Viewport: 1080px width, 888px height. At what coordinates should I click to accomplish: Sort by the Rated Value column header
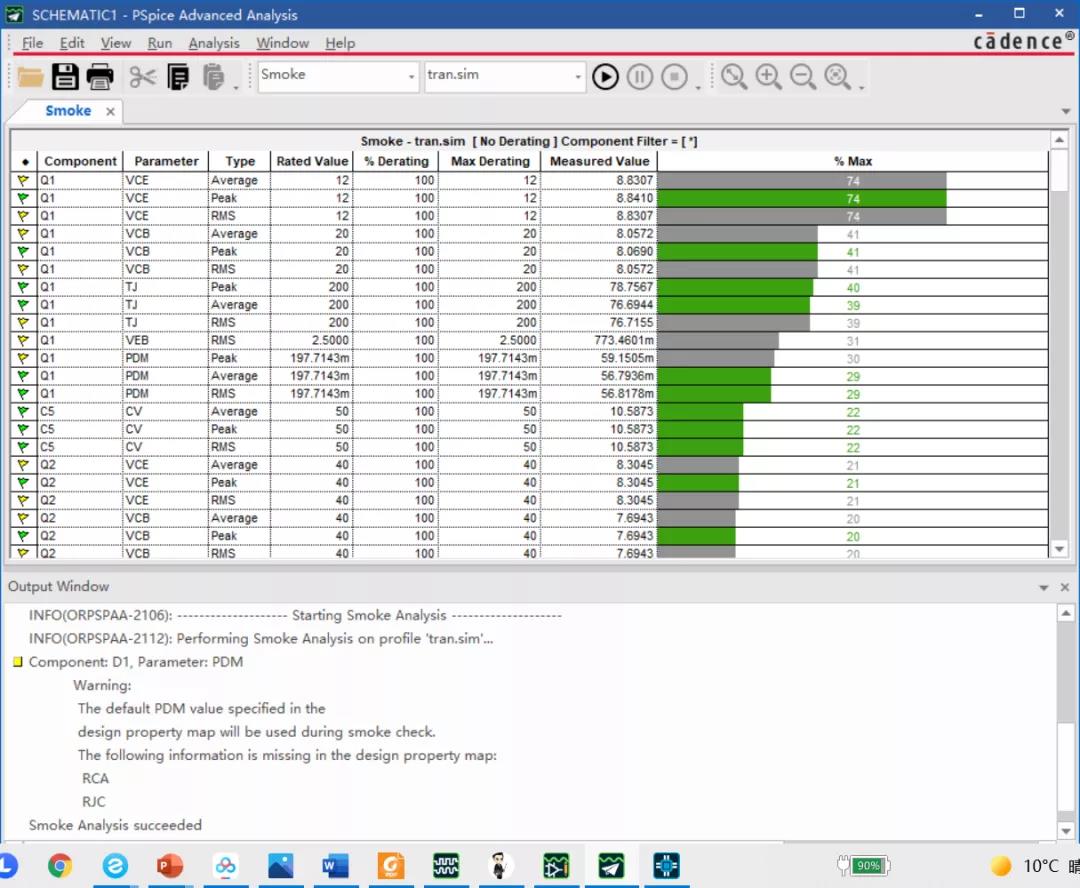pyautogui.click(x=312, y=161)
